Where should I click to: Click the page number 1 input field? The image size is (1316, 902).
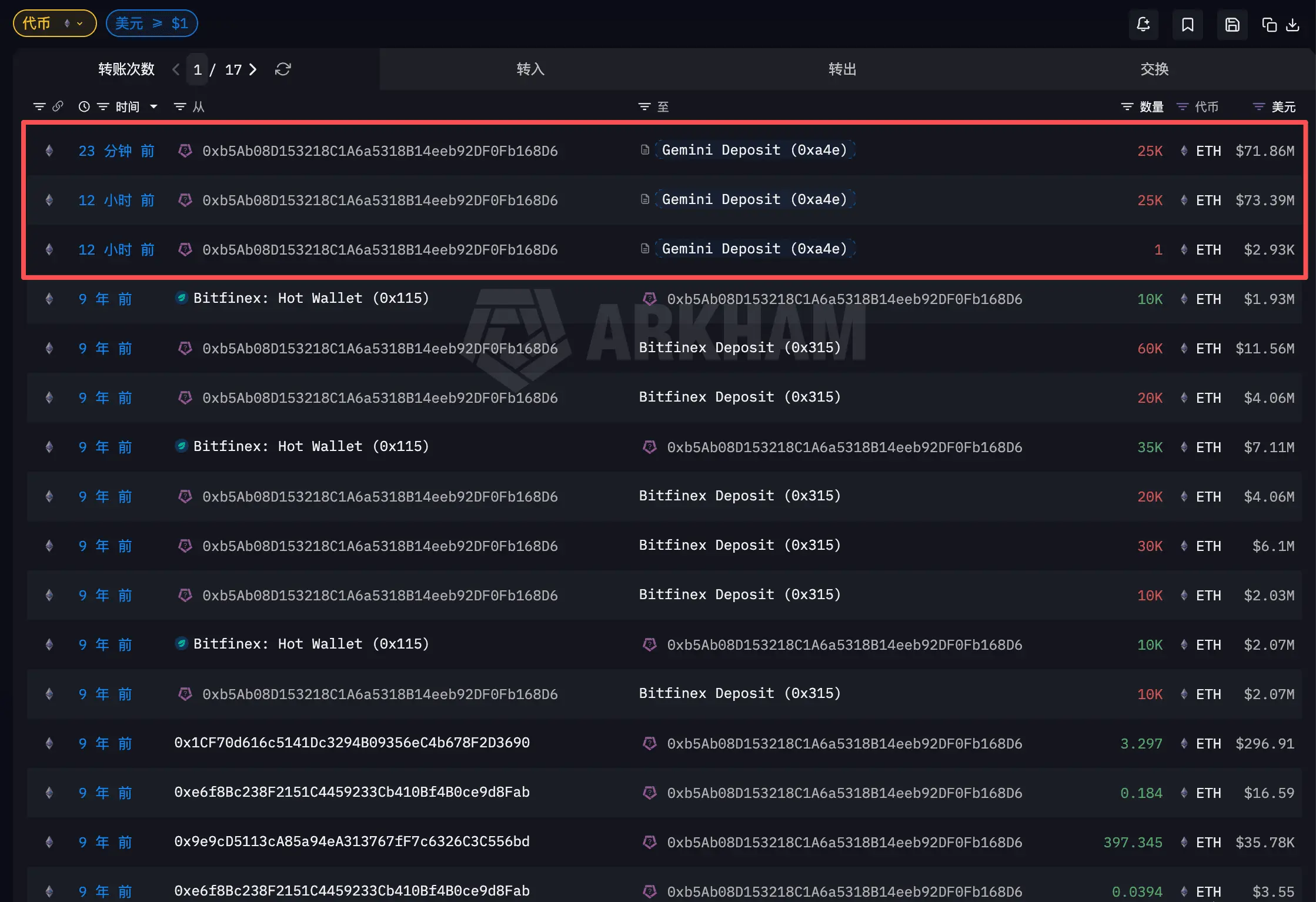tap(198, 69)
